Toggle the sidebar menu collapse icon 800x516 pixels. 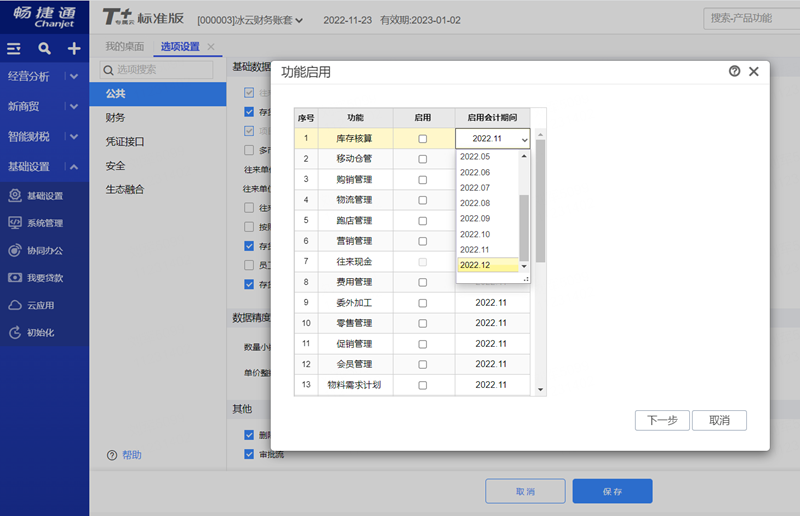tap(14, 48)
